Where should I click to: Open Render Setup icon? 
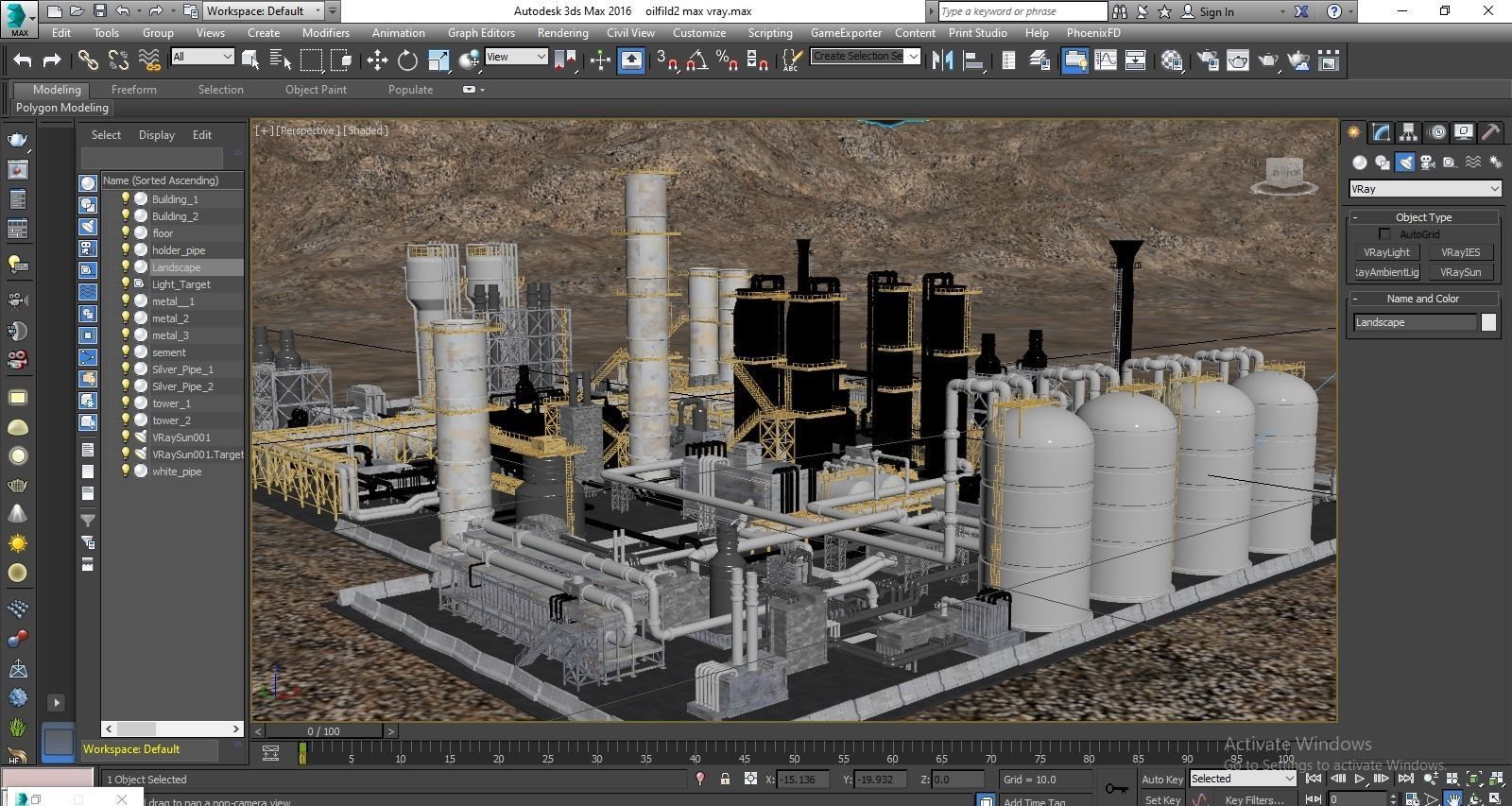click(x=1208, y=60)
